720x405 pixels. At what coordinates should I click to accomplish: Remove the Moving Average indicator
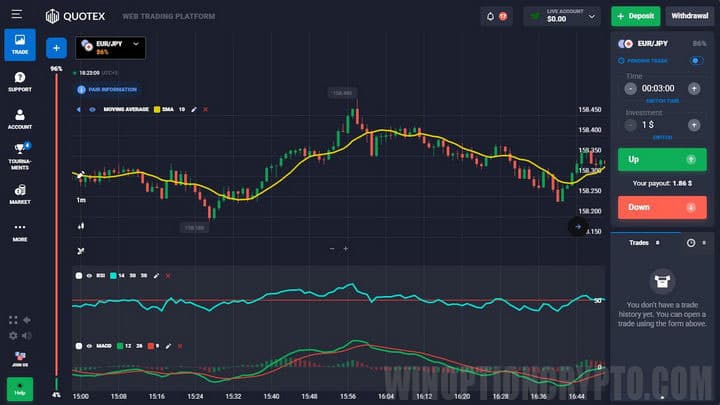point(205,109)
